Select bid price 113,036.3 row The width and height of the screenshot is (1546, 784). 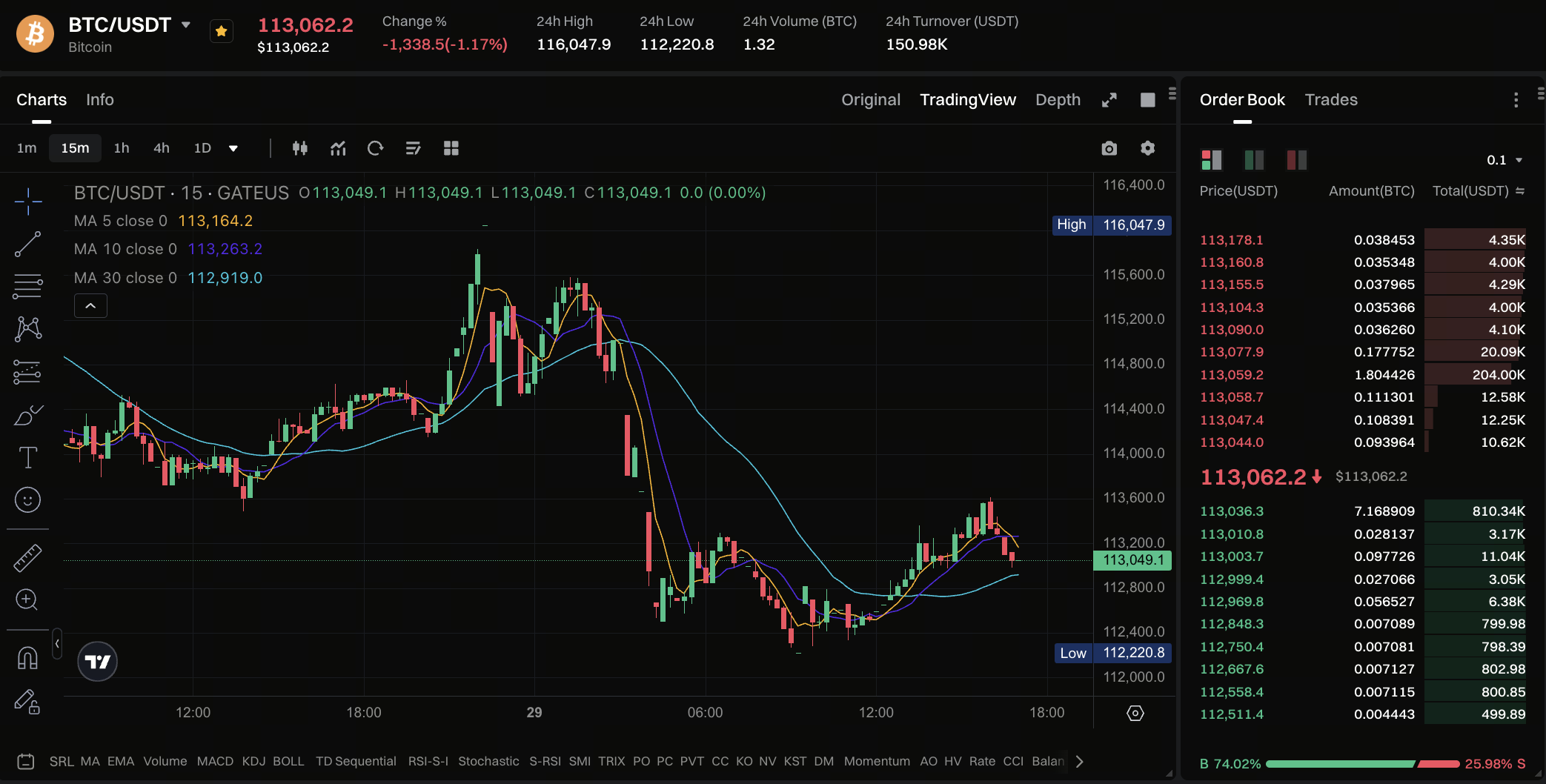pos(1362,511)
